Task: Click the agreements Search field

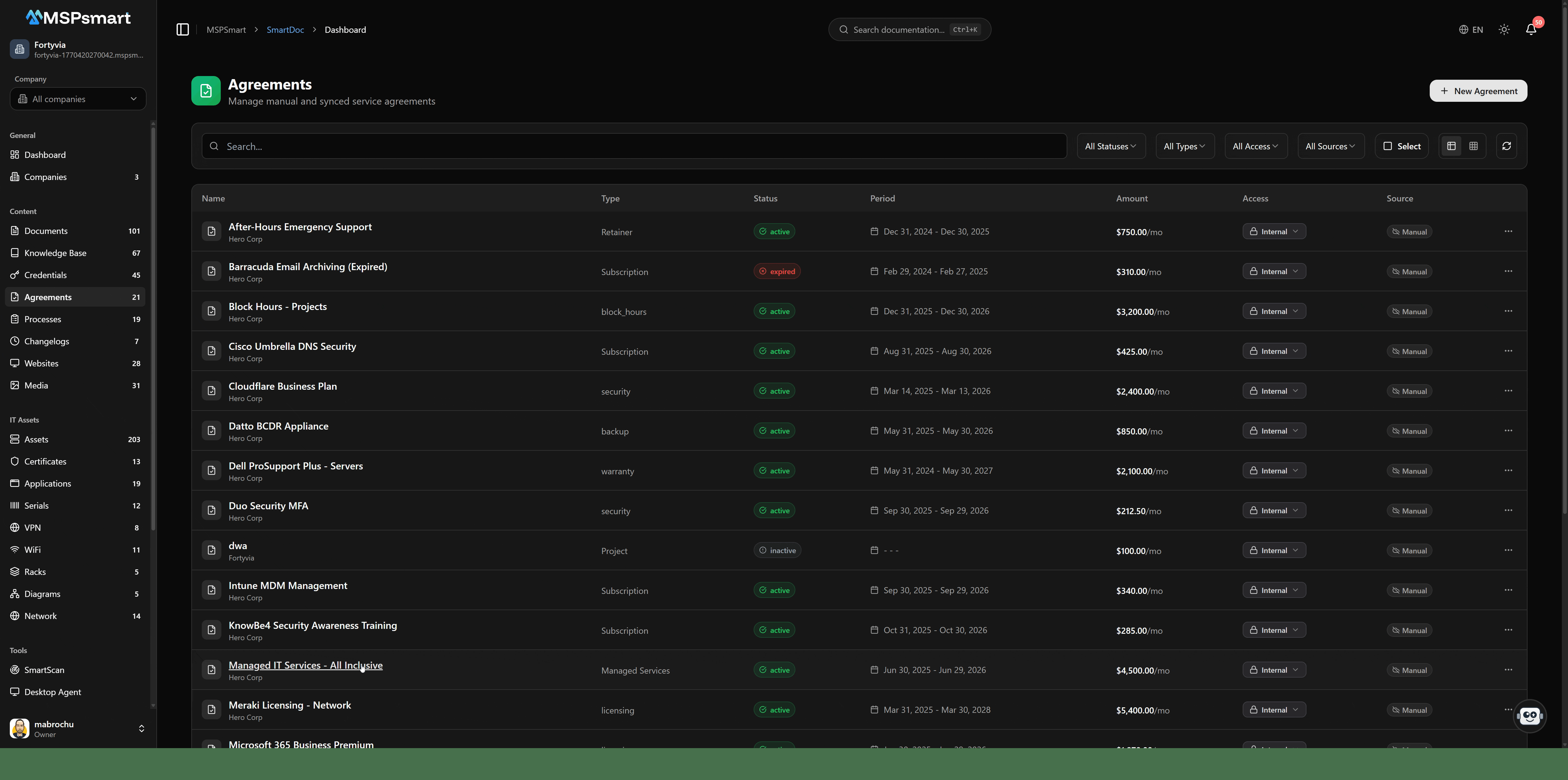Action: [x=634, y=146]
